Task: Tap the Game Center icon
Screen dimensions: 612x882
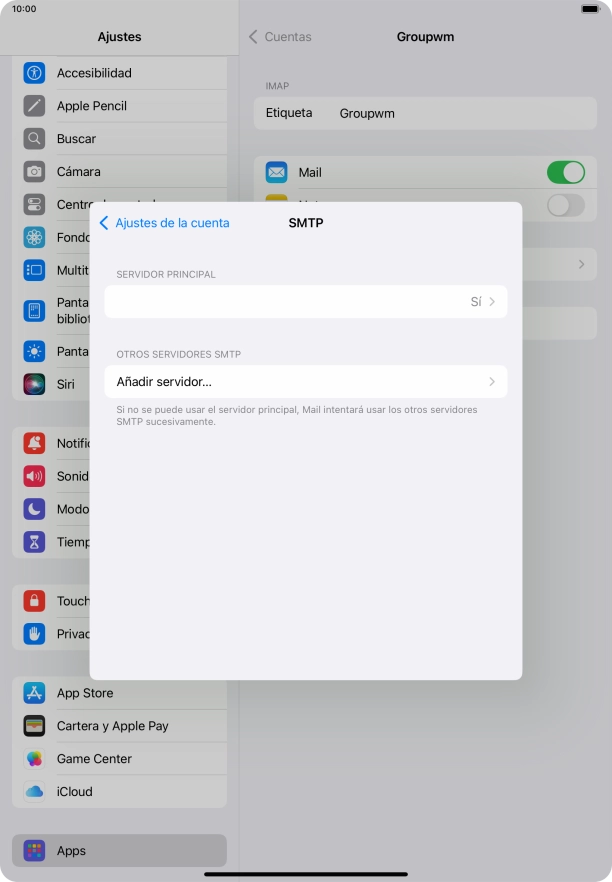Action: click(x=35, y=759)
